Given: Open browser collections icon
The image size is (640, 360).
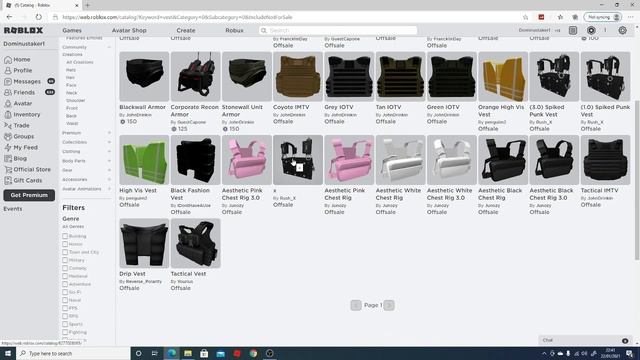Looking at the screenshot, I should pyautogui.click(x=575, y=17).
